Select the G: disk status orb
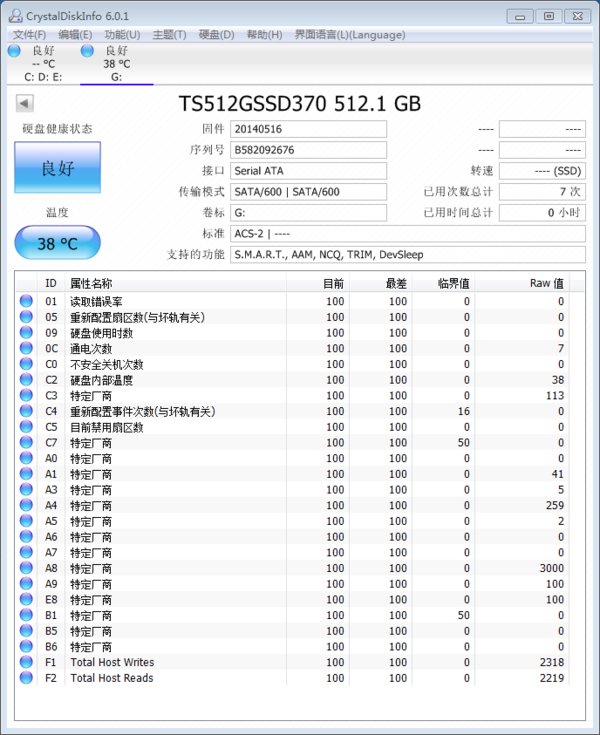 pyautogui.click(x=87, y=51)
